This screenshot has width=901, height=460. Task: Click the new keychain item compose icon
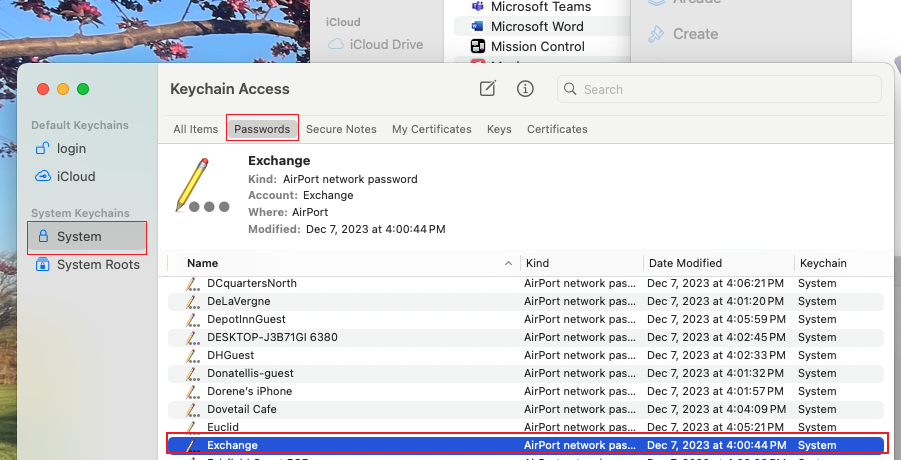(488, 89)
